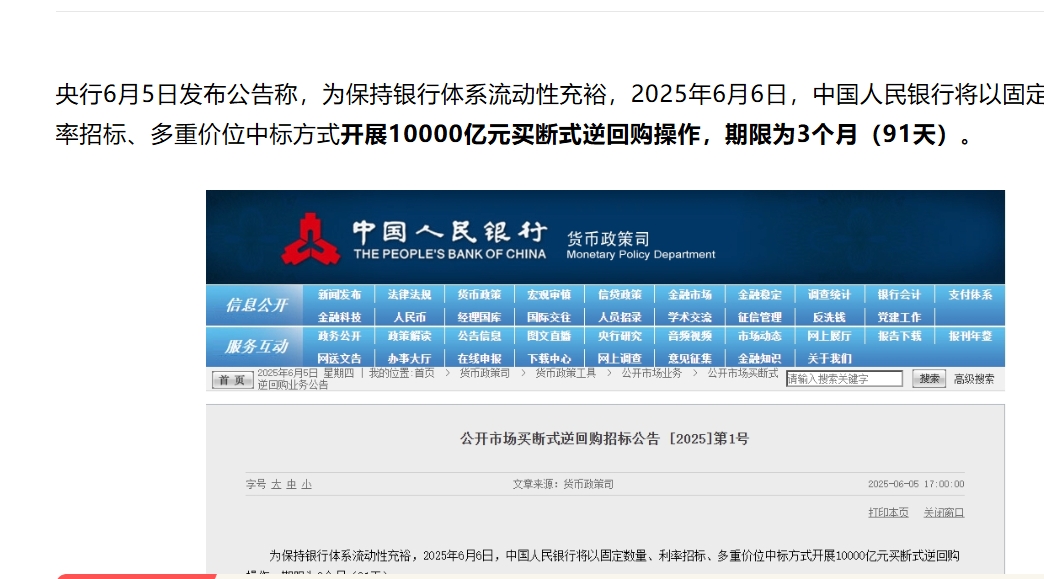The width and height of the screenshot is (1044, 579).
Task: Open the 党建工作 menu item
Action: [x=900, y=317]
